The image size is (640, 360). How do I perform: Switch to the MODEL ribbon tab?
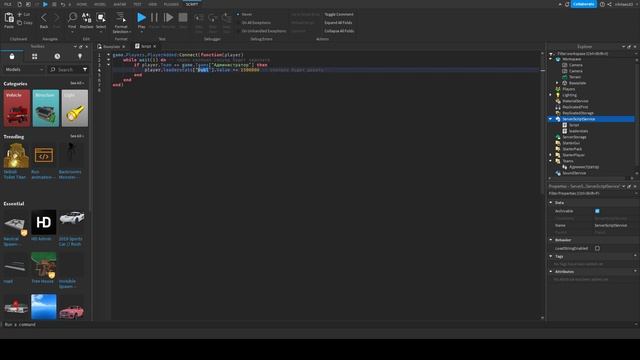(x=100, y=4)
